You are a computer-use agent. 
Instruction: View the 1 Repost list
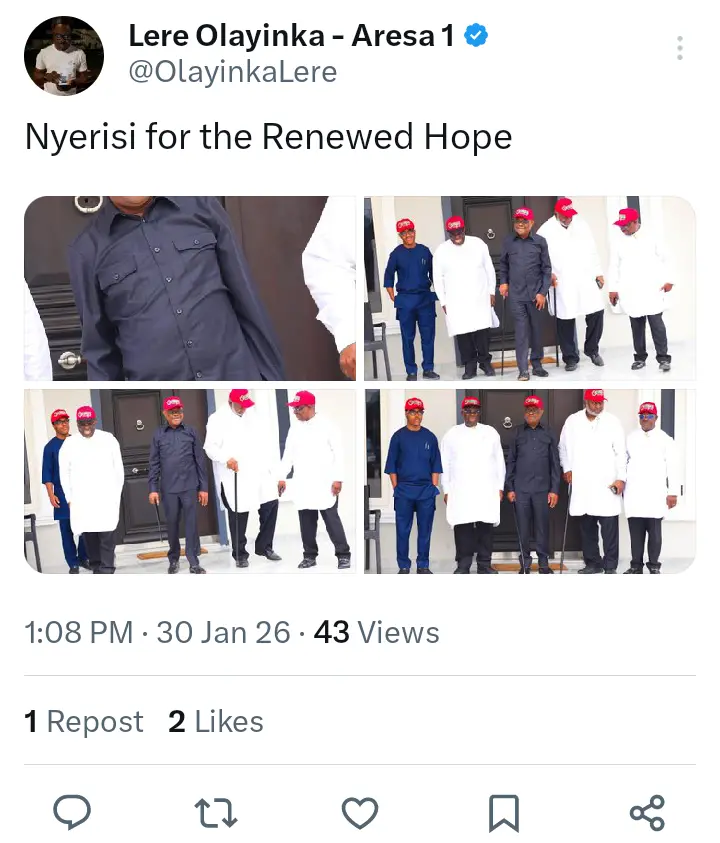point(84,722)
